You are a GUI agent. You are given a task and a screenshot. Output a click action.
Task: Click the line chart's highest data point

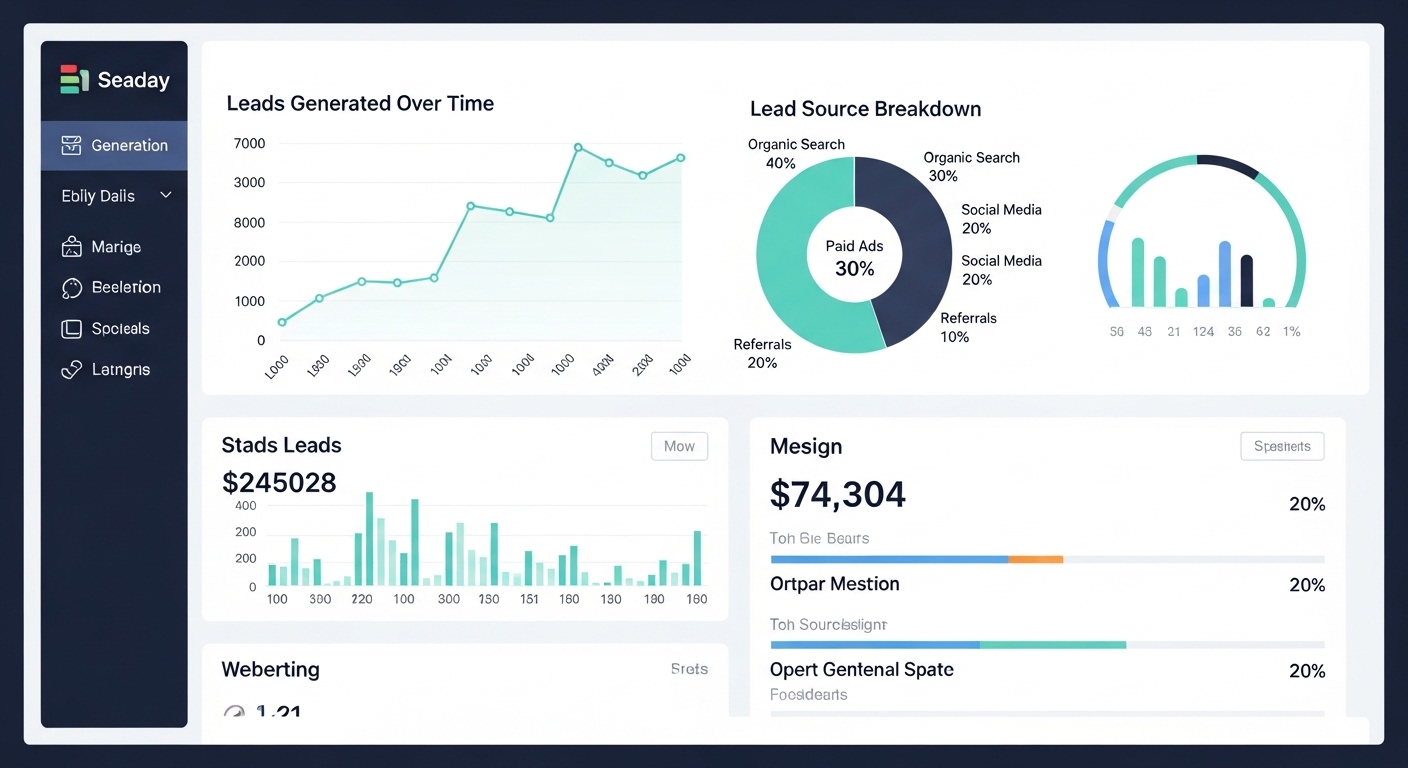coord(578,148)
